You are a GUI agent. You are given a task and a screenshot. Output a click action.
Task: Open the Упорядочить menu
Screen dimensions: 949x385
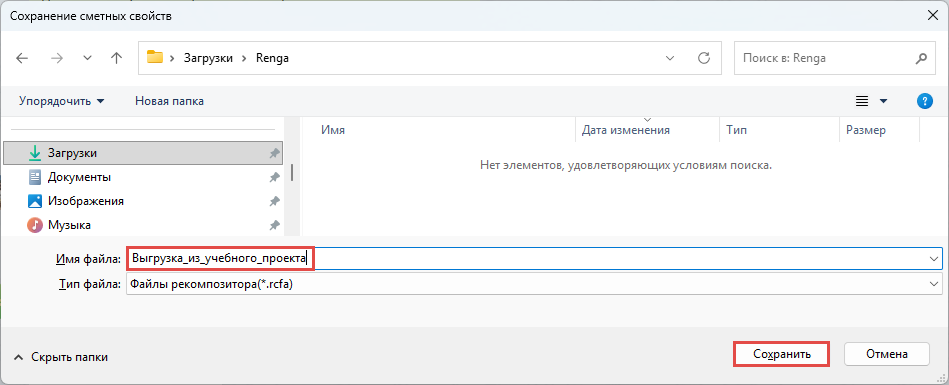[62, 101]
